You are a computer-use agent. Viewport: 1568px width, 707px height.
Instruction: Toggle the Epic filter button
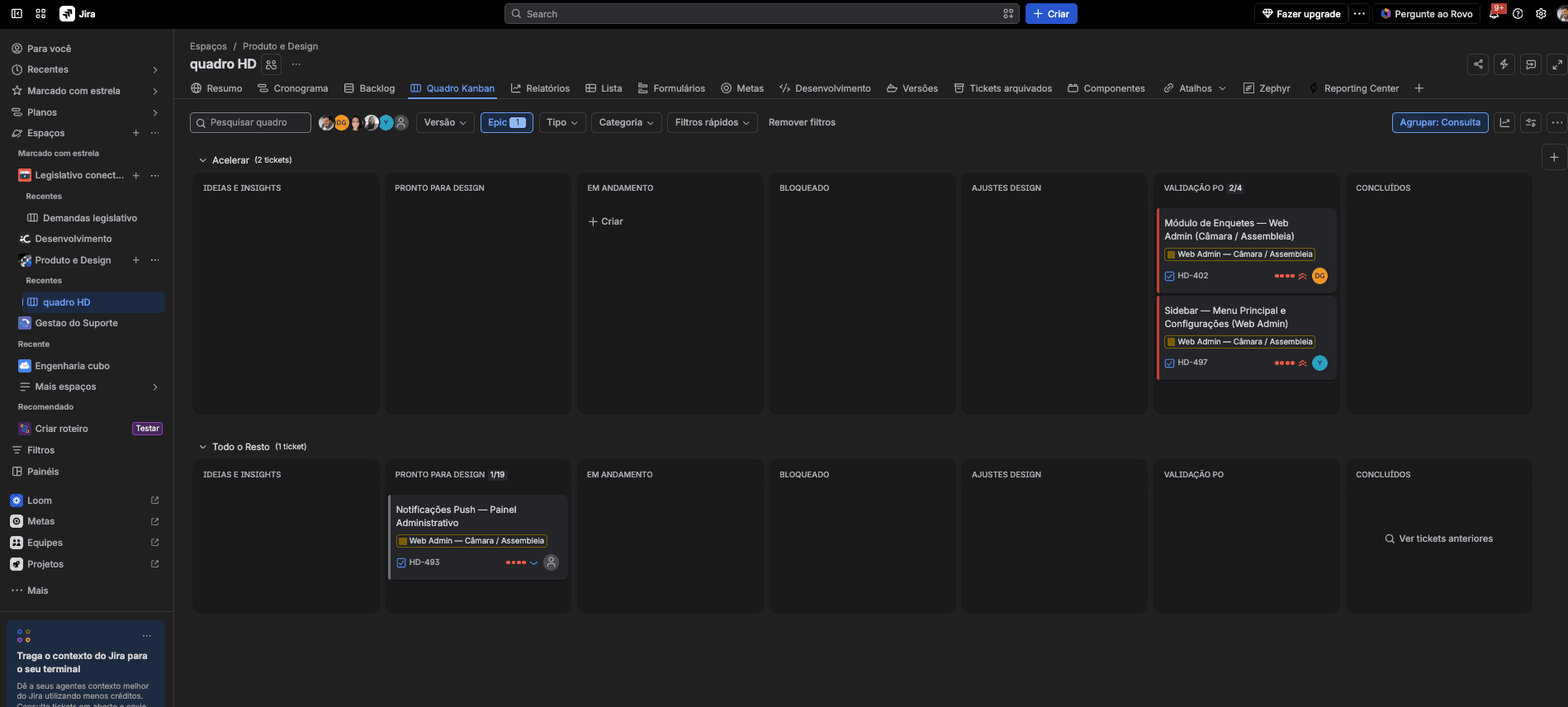[507, 122]
